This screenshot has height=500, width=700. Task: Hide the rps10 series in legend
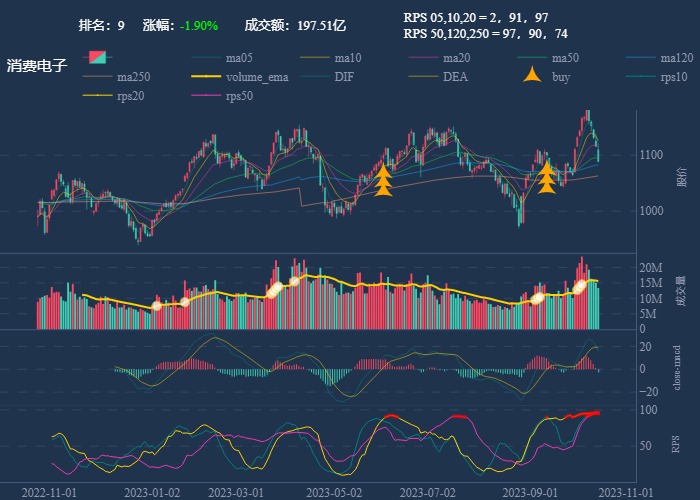[656, 77]
